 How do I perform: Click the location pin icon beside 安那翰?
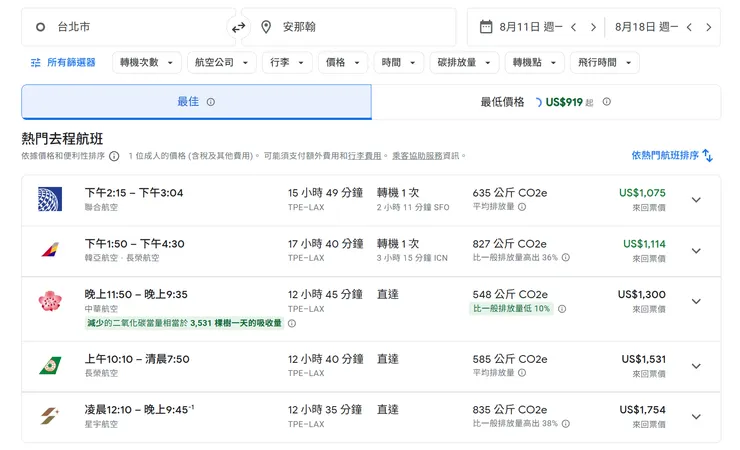tap(266, 27)
